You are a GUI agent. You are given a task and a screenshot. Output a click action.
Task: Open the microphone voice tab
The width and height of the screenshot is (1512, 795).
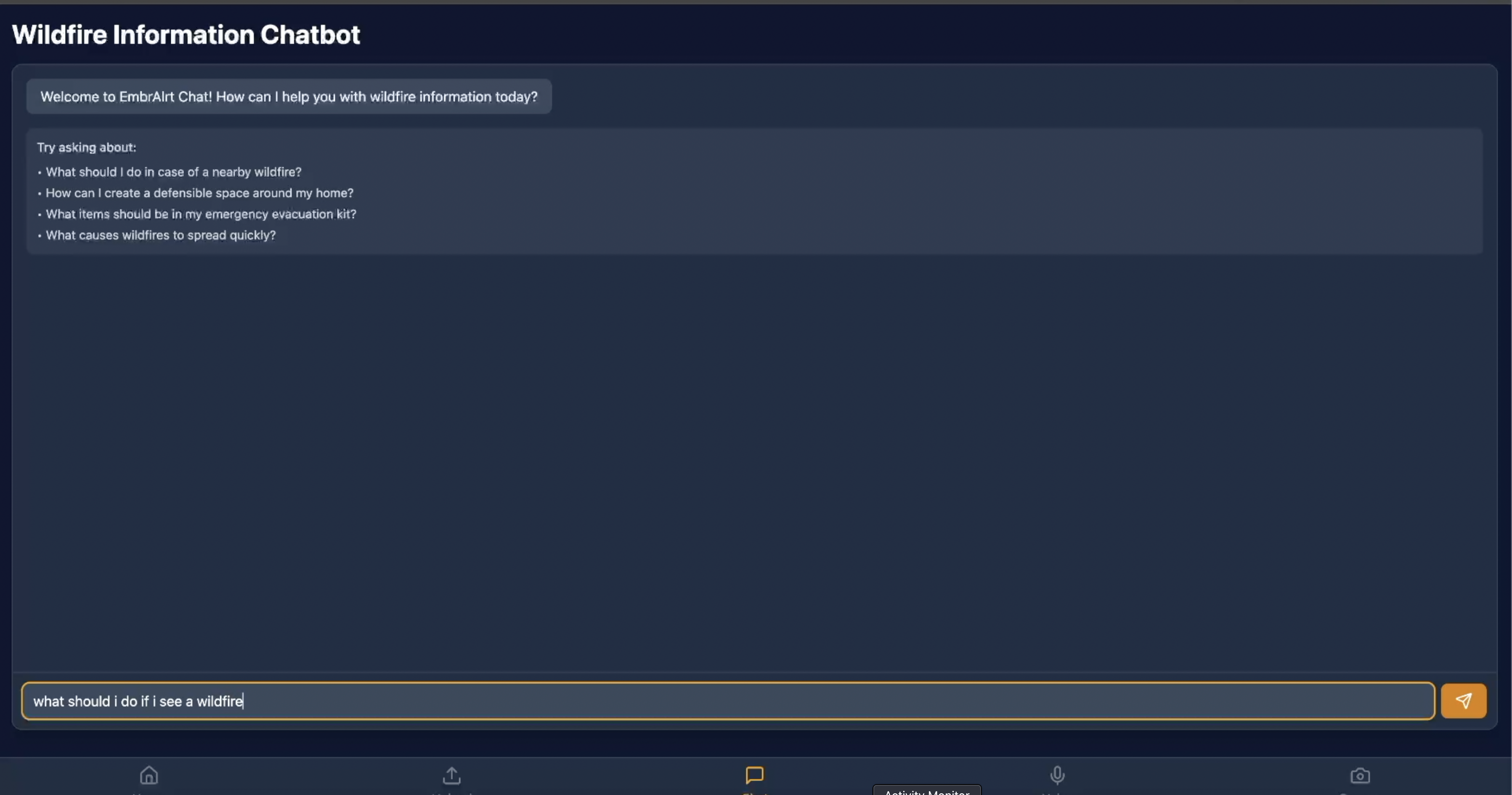1057,776
